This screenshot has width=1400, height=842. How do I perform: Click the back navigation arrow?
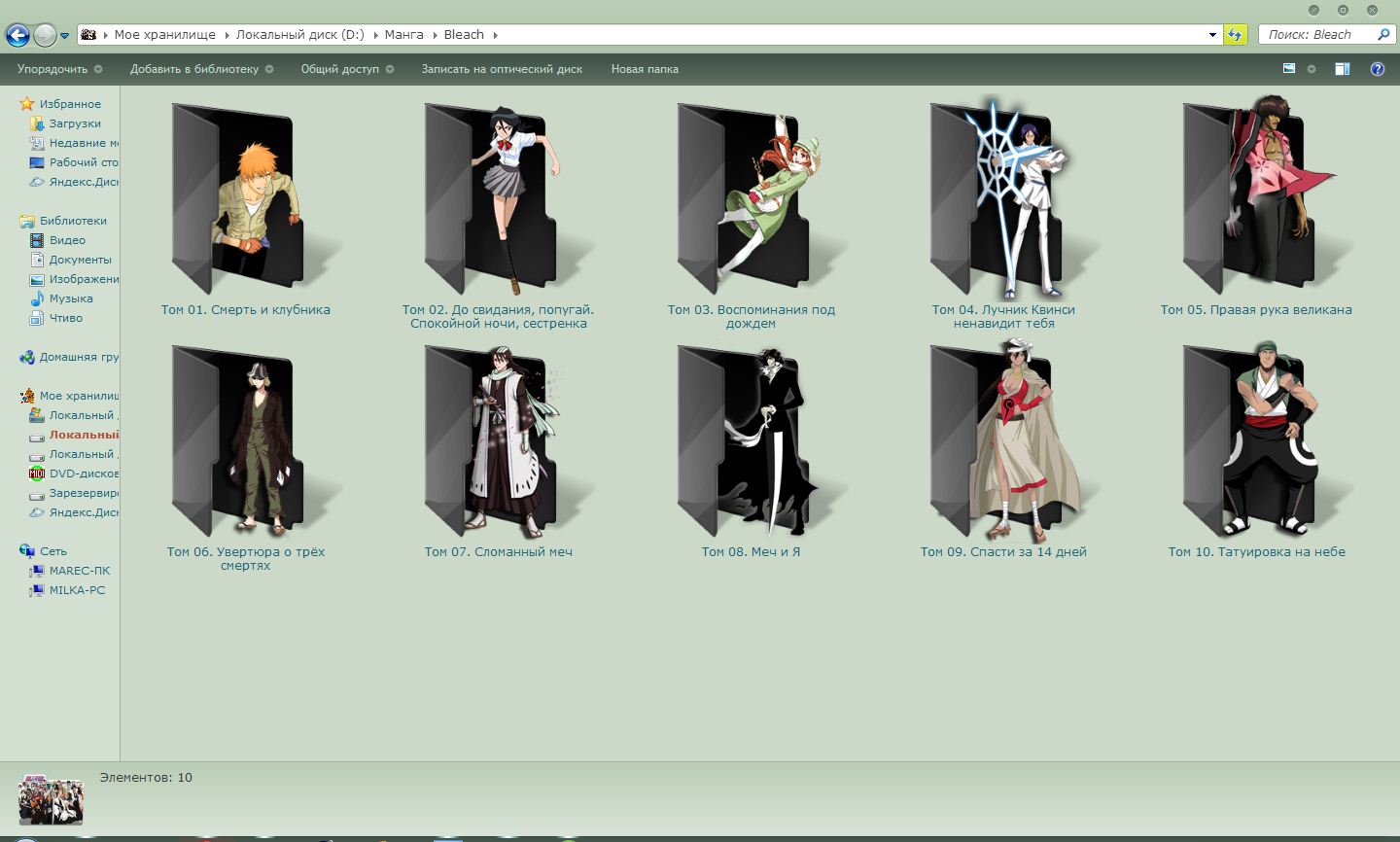(x=17, y=34)
